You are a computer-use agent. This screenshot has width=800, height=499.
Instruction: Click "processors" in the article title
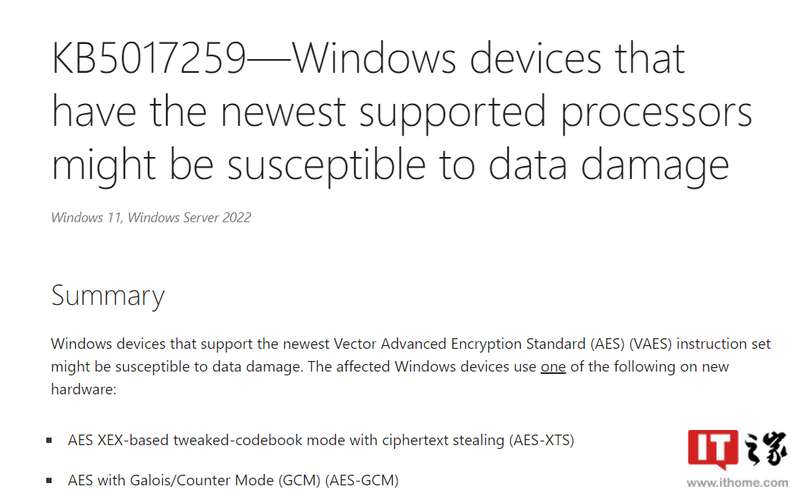pyautogui.click(x=657, y=112)
